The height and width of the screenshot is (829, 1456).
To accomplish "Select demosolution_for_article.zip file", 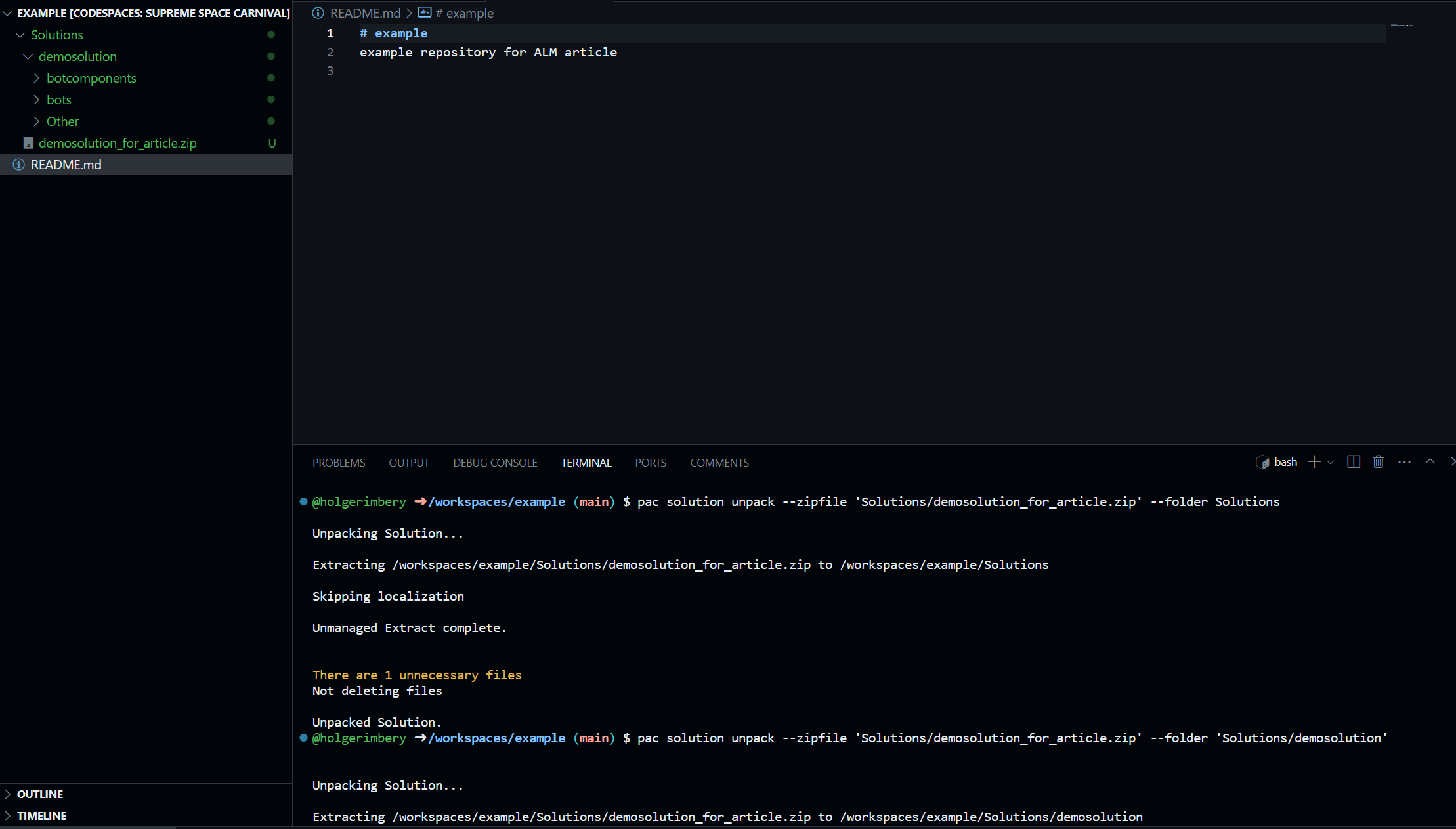I will pyautogui.click(x=118, y=143).
